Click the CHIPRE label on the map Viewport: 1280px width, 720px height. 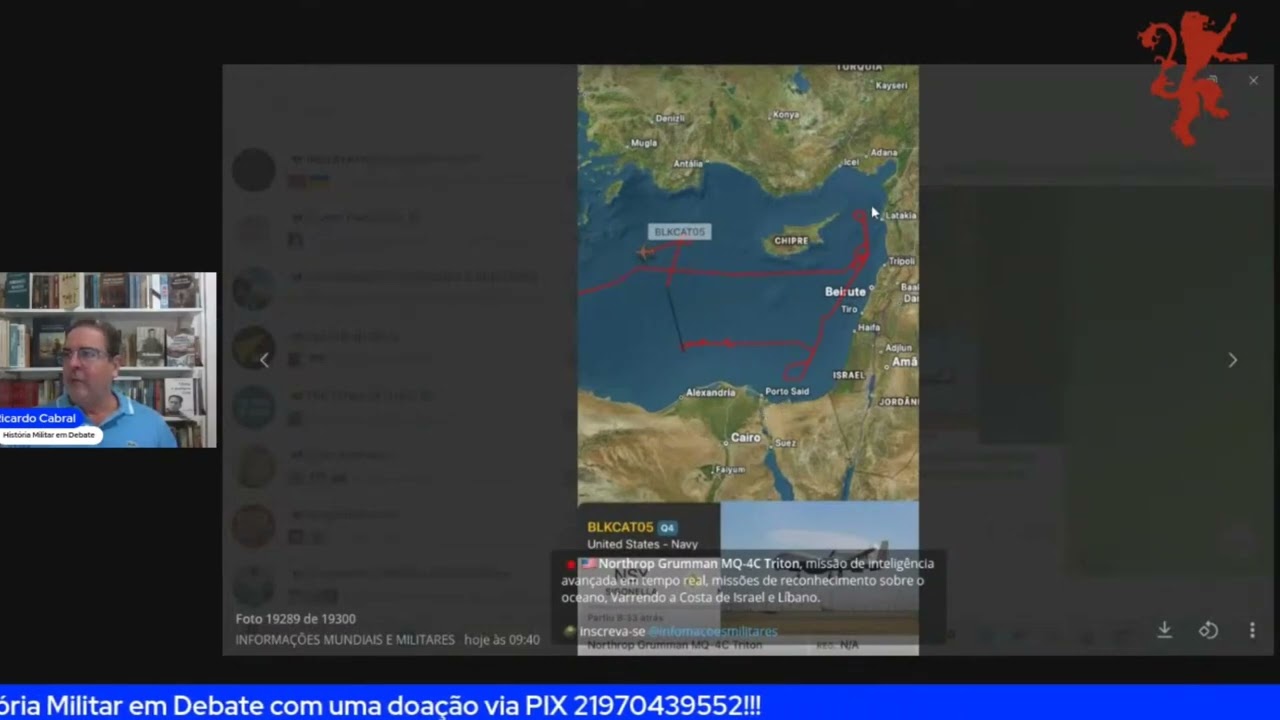[791, 241]
